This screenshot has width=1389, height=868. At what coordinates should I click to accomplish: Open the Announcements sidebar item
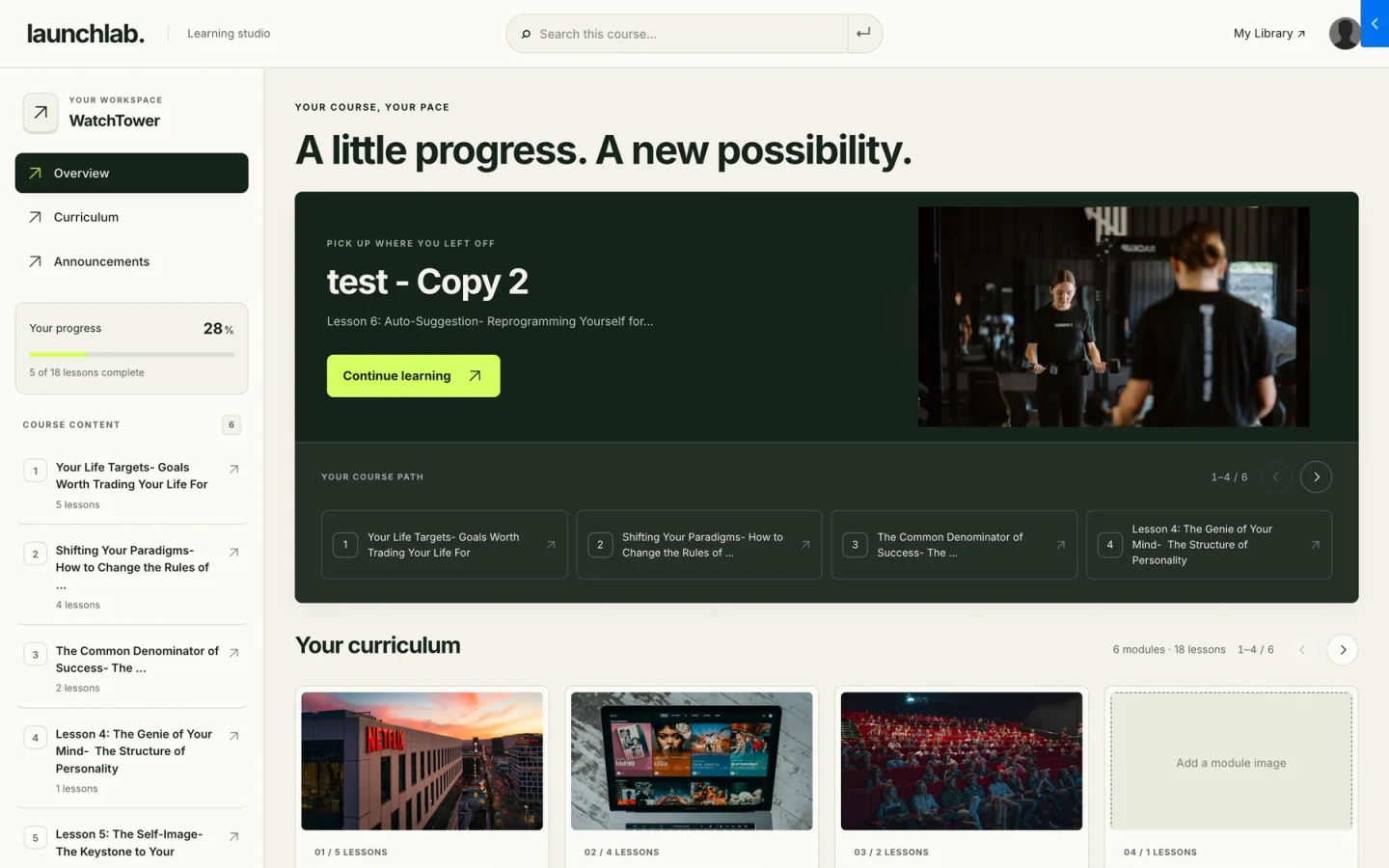click(x=132, y=261)
